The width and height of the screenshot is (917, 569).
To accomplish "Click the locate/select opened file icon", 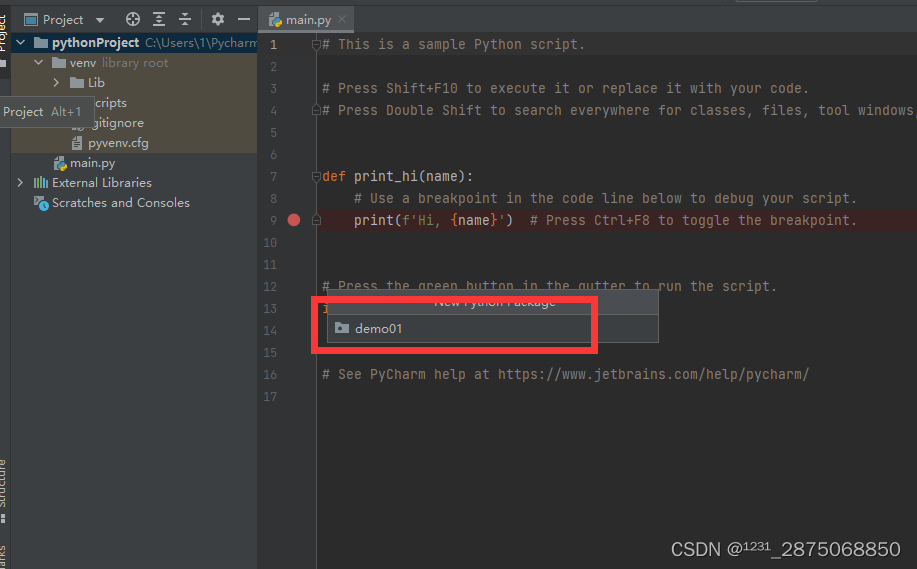I will (133, 19).
